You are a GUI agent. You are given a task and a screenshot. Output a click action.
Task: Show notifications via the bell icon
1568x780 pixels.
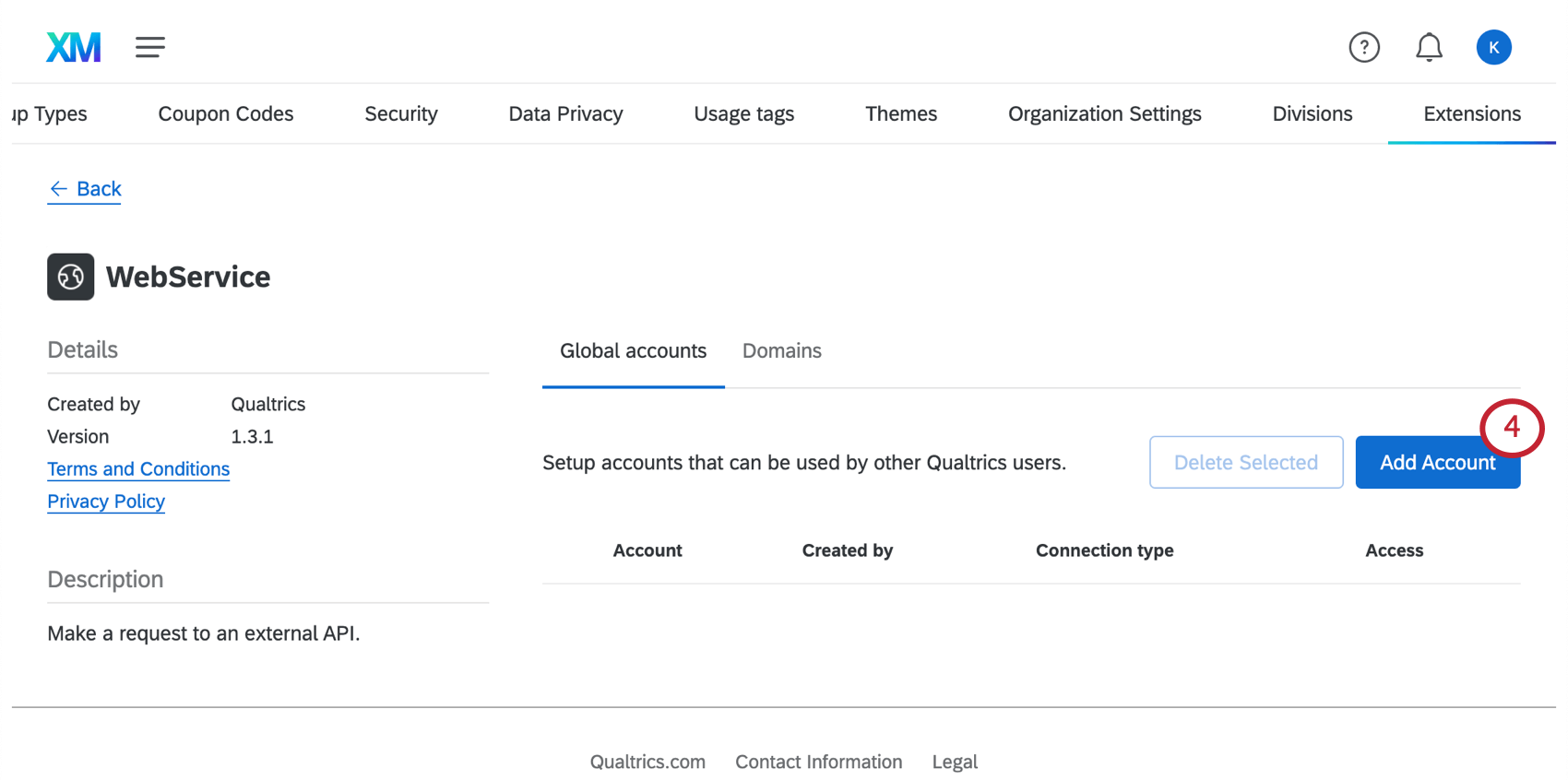click(x=1429, y=47)
